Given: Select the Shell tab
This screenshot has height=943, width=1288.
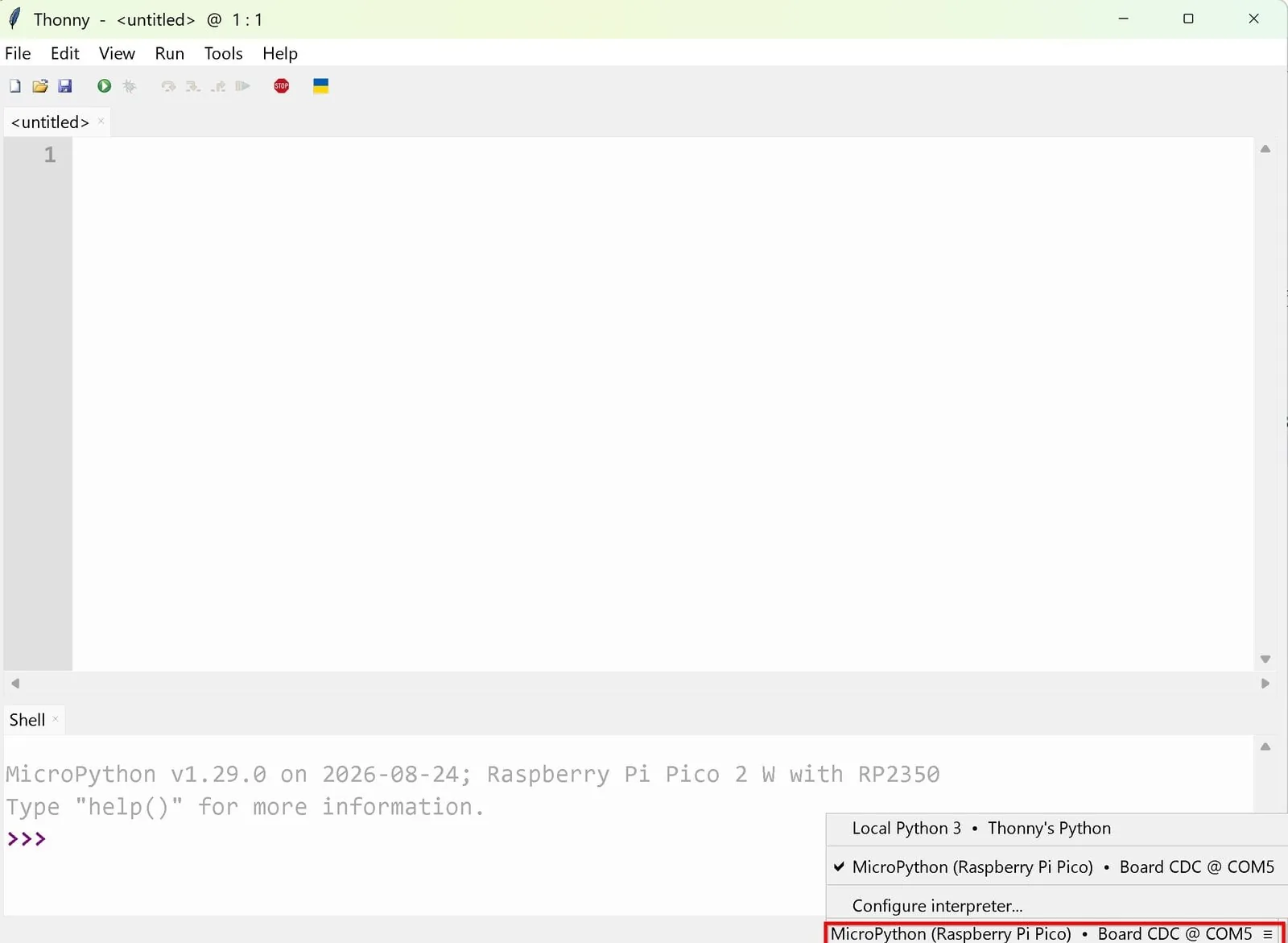Looking at the screenshot, I should [x=27, y=720].
